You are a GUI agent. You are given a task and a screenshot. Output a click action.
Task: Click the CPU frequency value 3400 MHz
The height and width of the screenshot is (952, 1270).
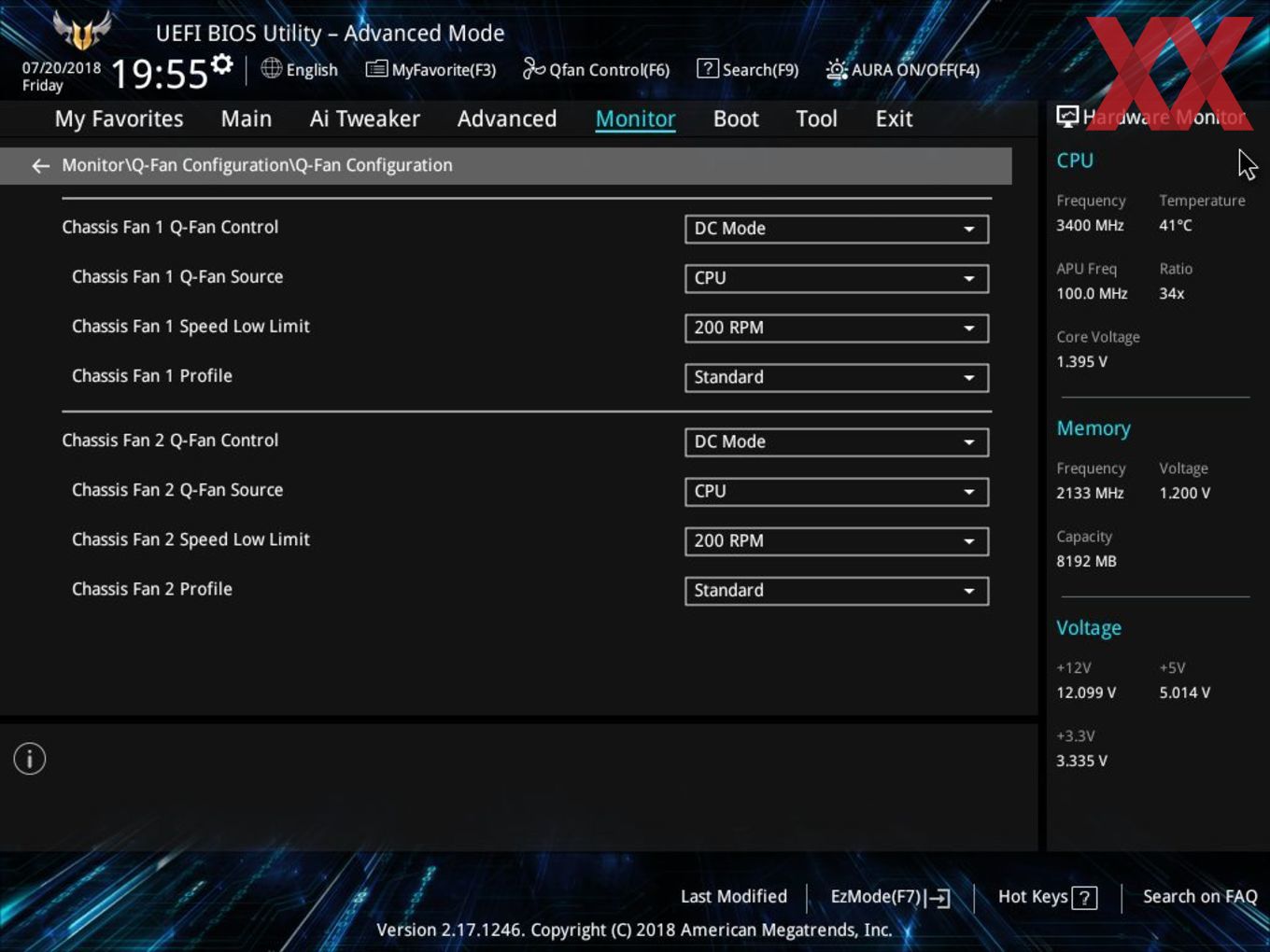tap(1090, 226)
